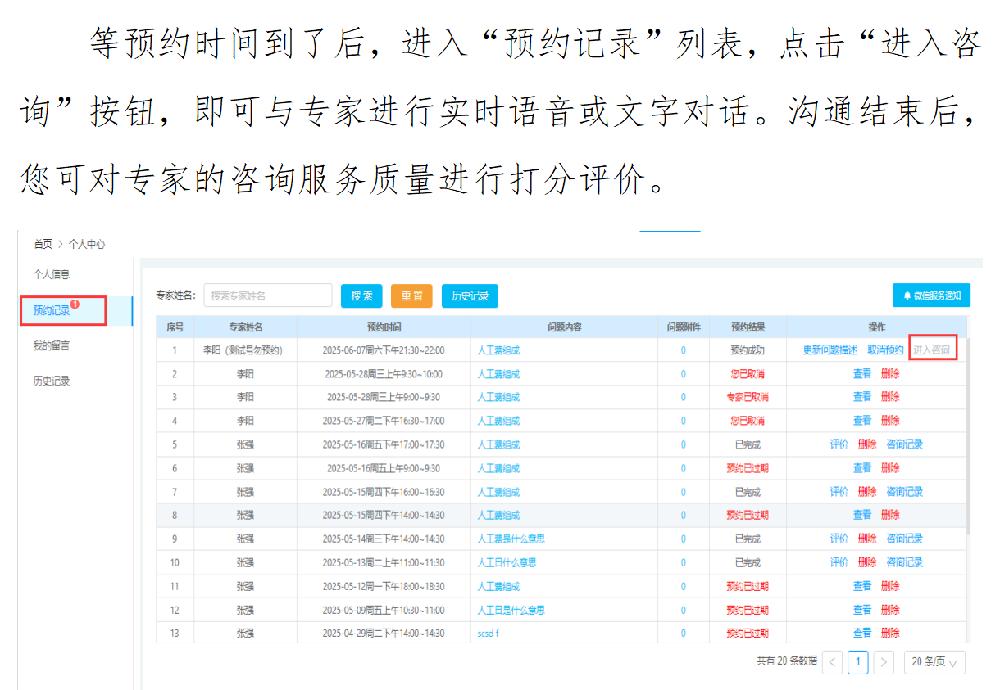Screen dimensions: 1000x690
Task: Open 个人信息 in the left sidebar
Action: pos(53,274)
